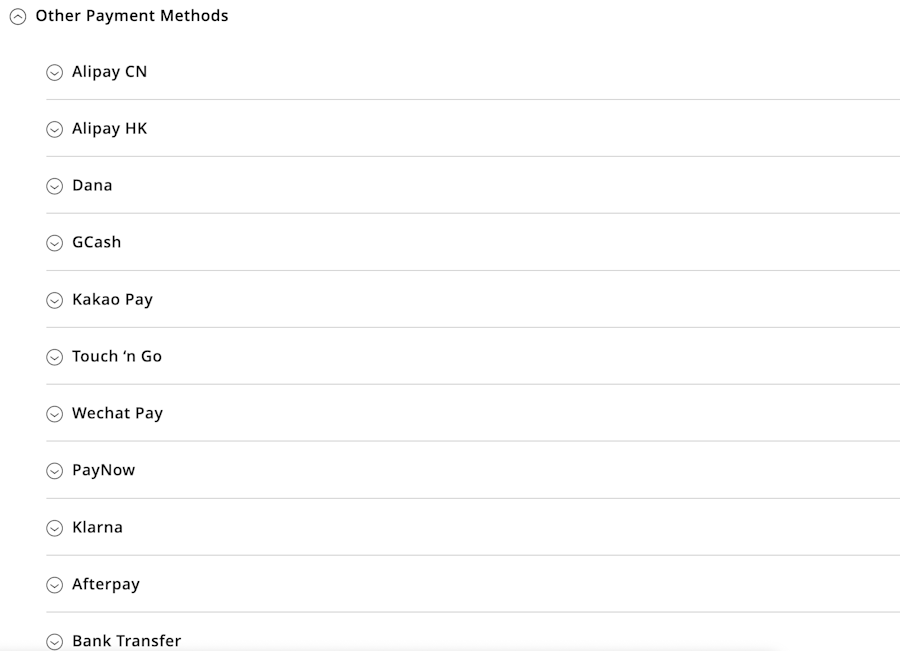Select the Alipay CN label text
The height and width of the screenshot is (651, 900).
click(x=108, y=72)
